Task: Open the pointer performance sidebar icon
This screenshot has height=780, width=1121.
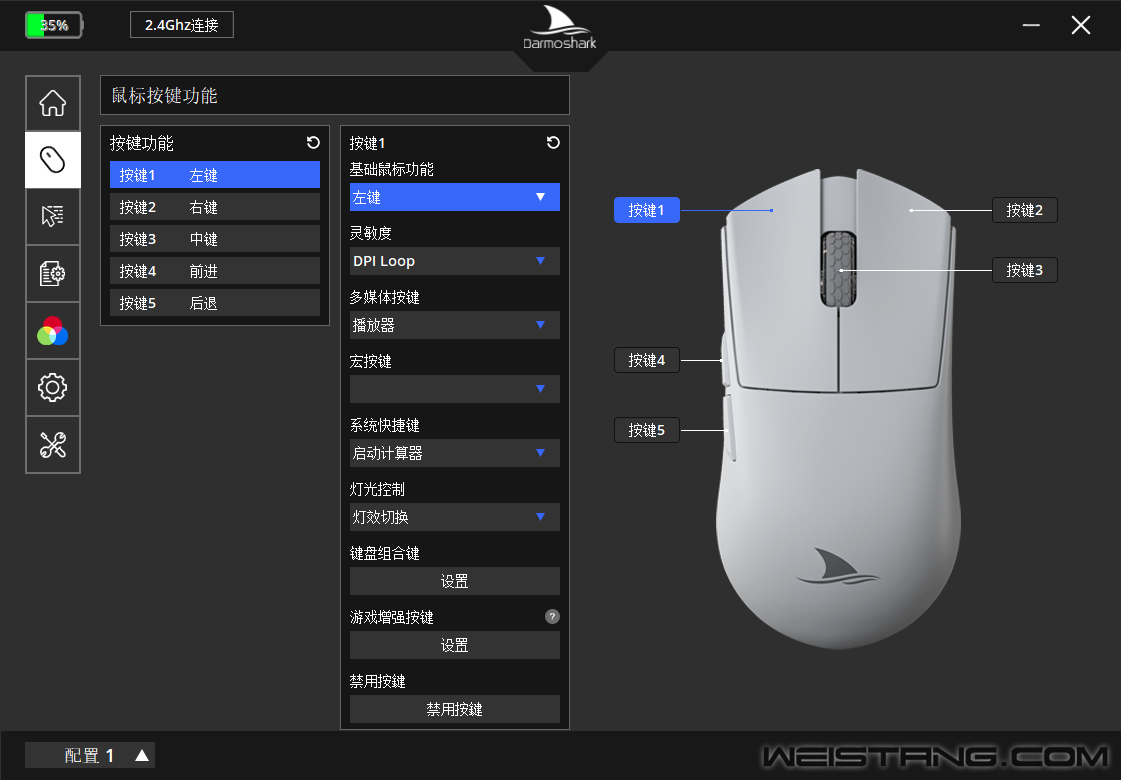Action: (x=53, y=216)
